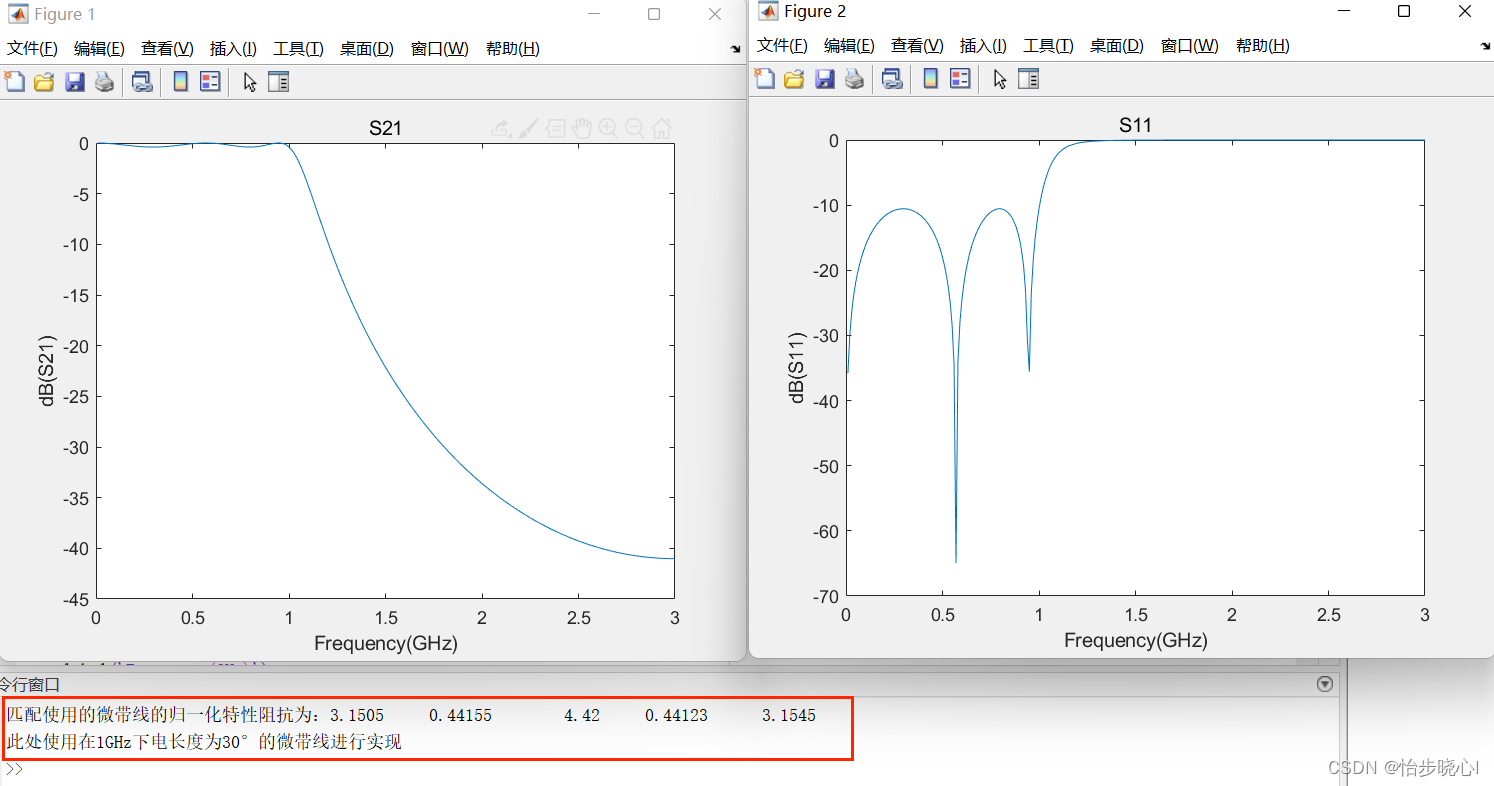Click the S11 plot title
The height and width of the screenshot is (786, 1494).
(x=1135, y=125)
